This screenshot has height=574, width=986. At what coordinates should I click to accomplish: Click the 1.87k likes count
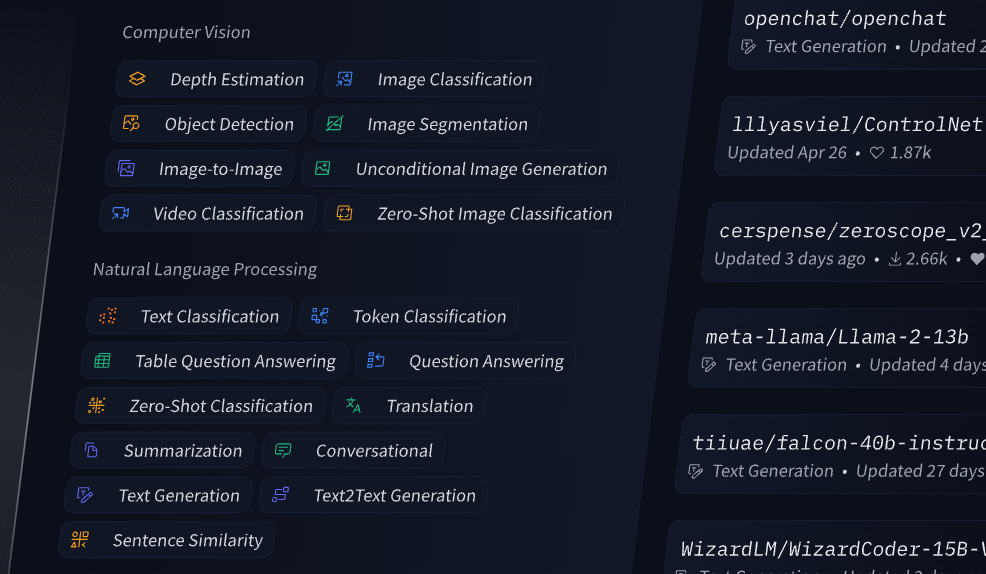[910, 152]
